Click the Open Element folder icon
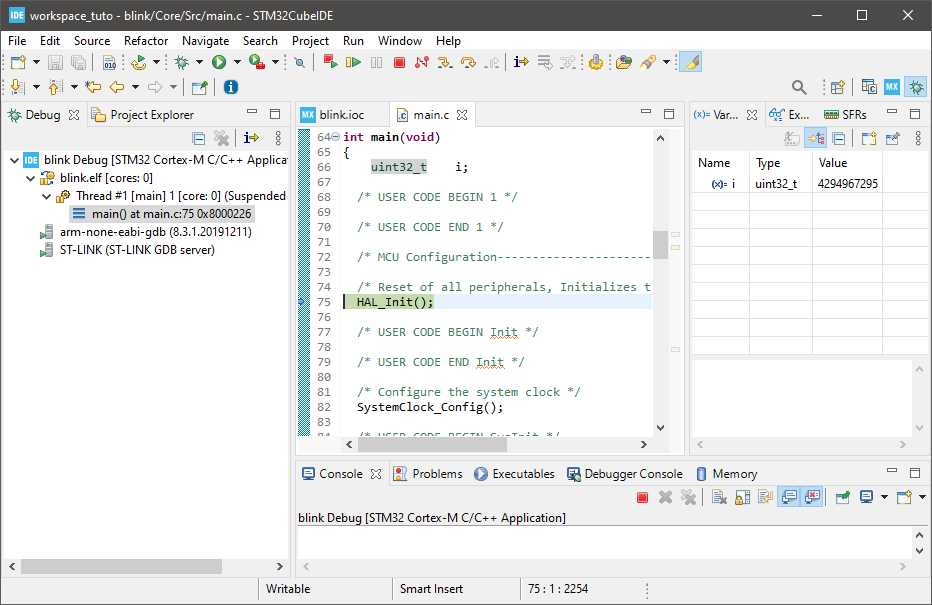Screen dimensions: 932x605 coord(624,62)
